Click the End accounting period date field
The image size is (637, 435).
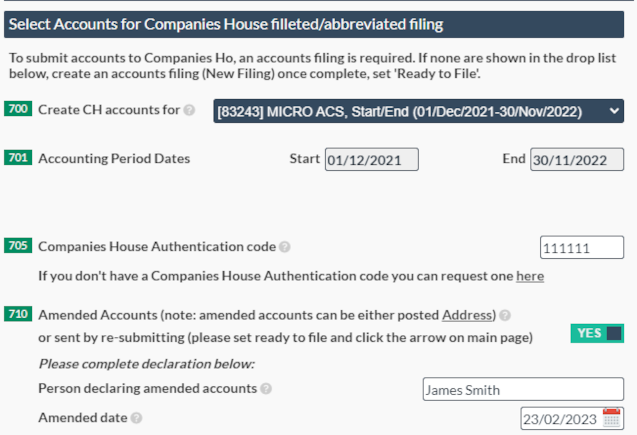576,159
